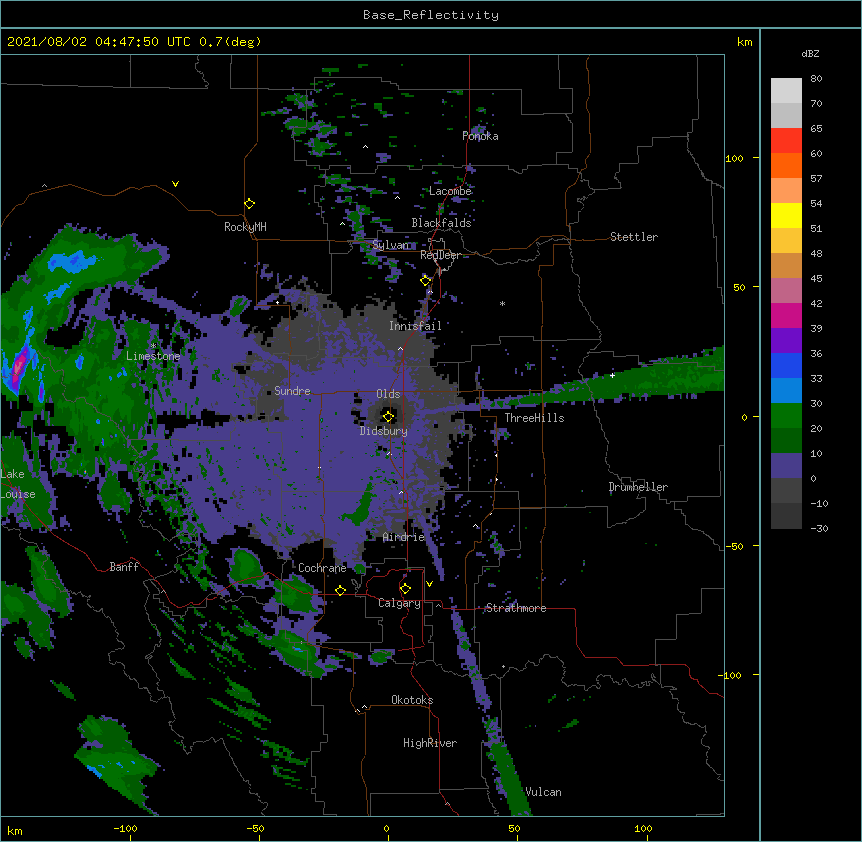The image size is (862, 842).
Task: Click the km unit label at top right
Action: point(744,42)
